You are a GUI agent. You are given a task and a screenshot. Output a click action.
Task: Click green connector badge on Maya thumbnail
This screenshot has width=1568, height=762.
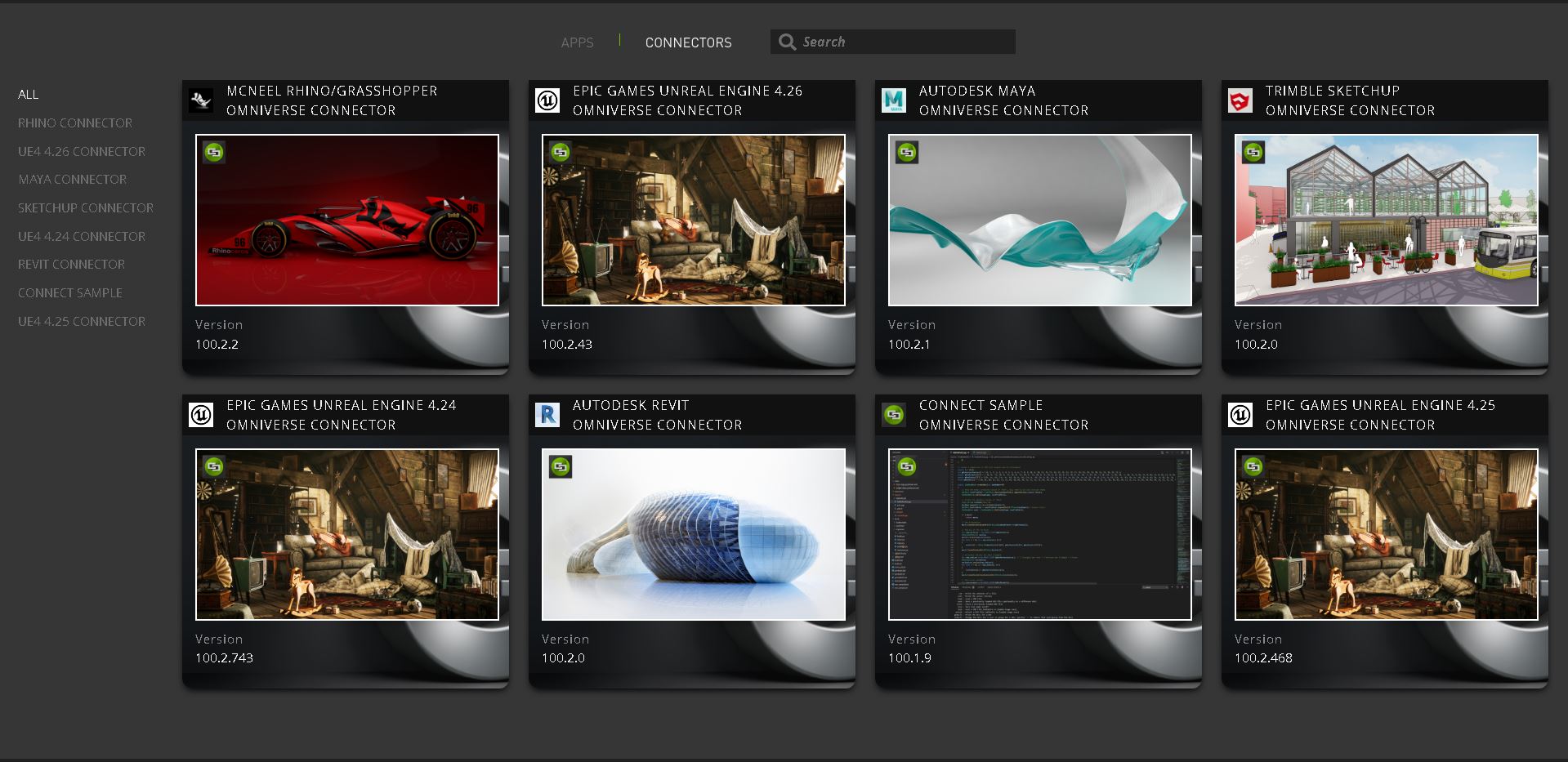point(907,152)
